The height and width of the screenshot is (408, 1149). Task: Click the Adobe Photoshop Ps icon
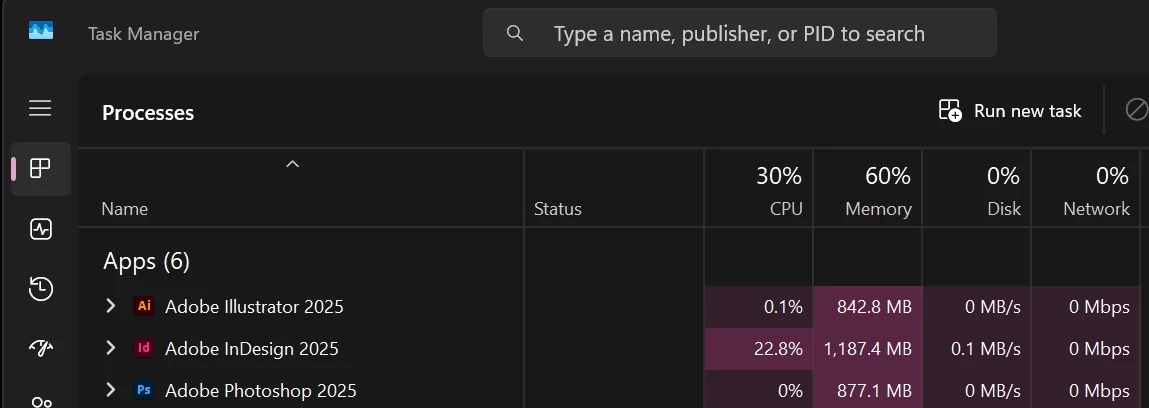coord(144,390)
